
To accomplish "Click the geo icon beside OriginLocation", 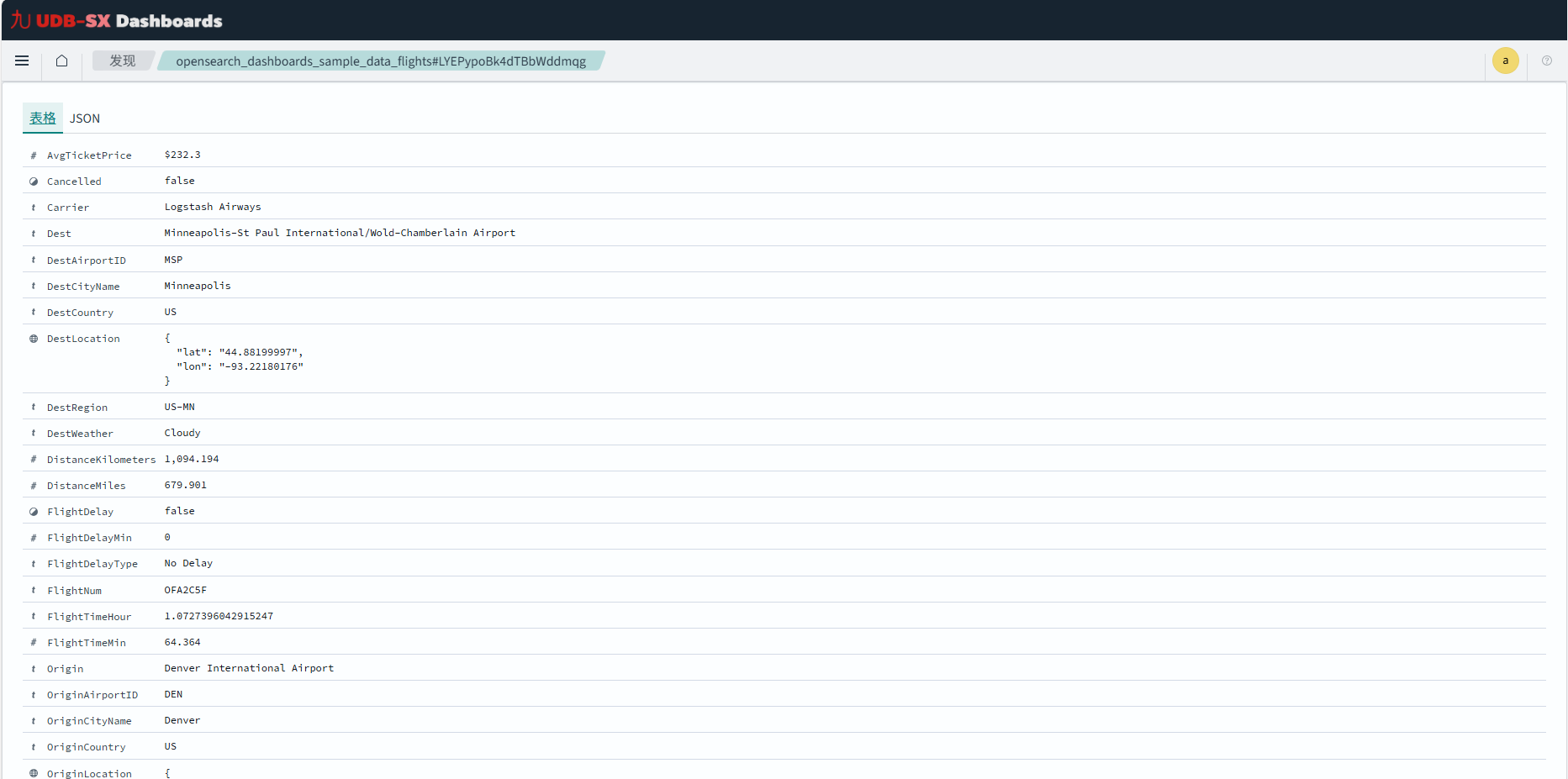I will (x=33, y=772).
